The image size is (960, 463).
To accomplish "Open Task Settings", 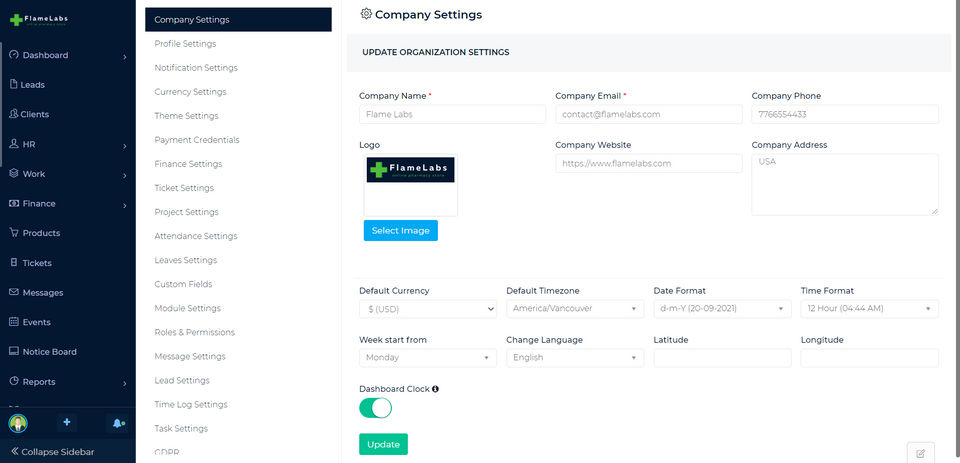I will (x=181, y=428).
